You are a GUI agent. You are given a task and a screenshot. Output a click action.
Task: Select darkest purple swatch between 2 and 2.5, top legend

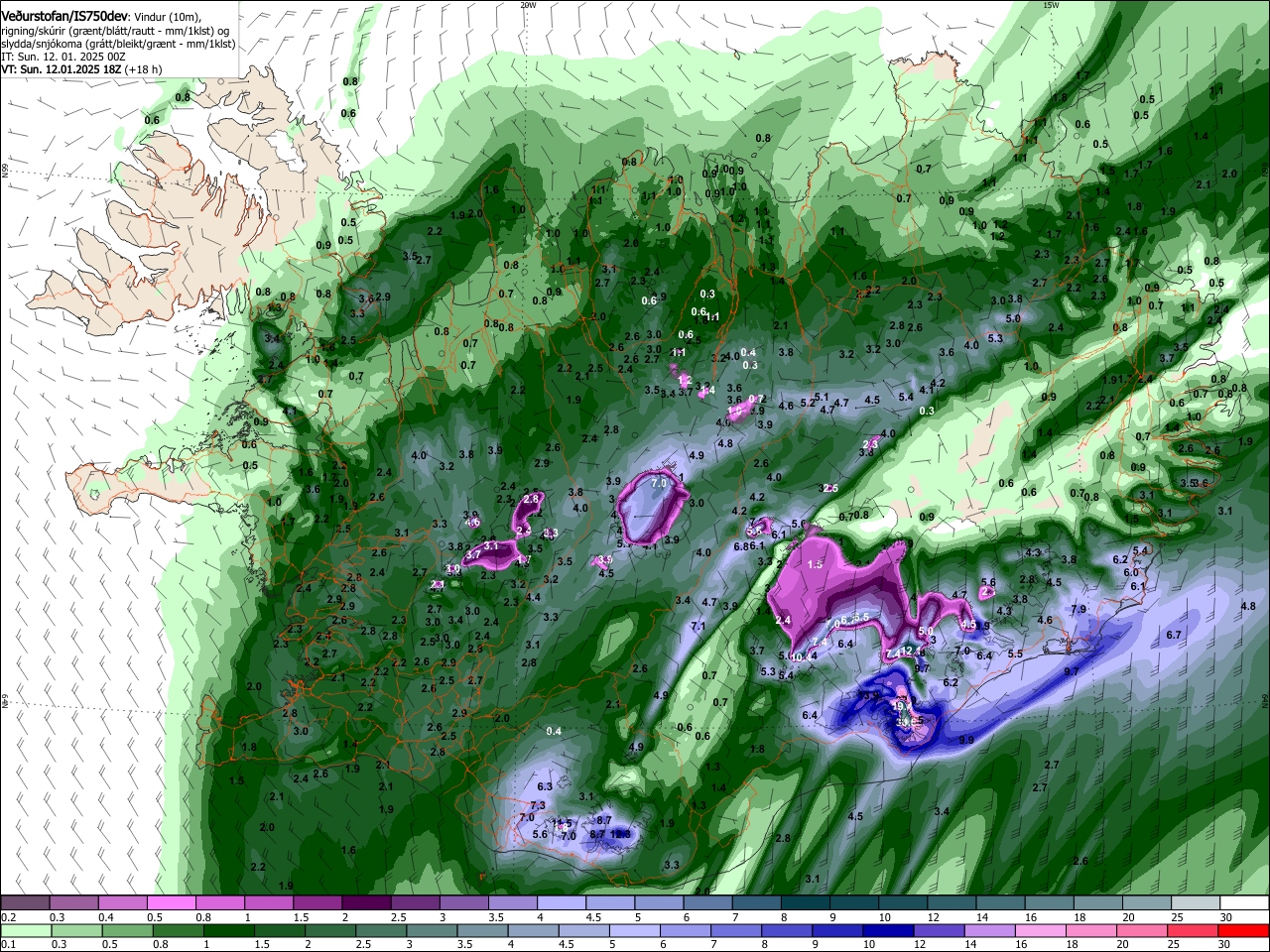point(366,902)
